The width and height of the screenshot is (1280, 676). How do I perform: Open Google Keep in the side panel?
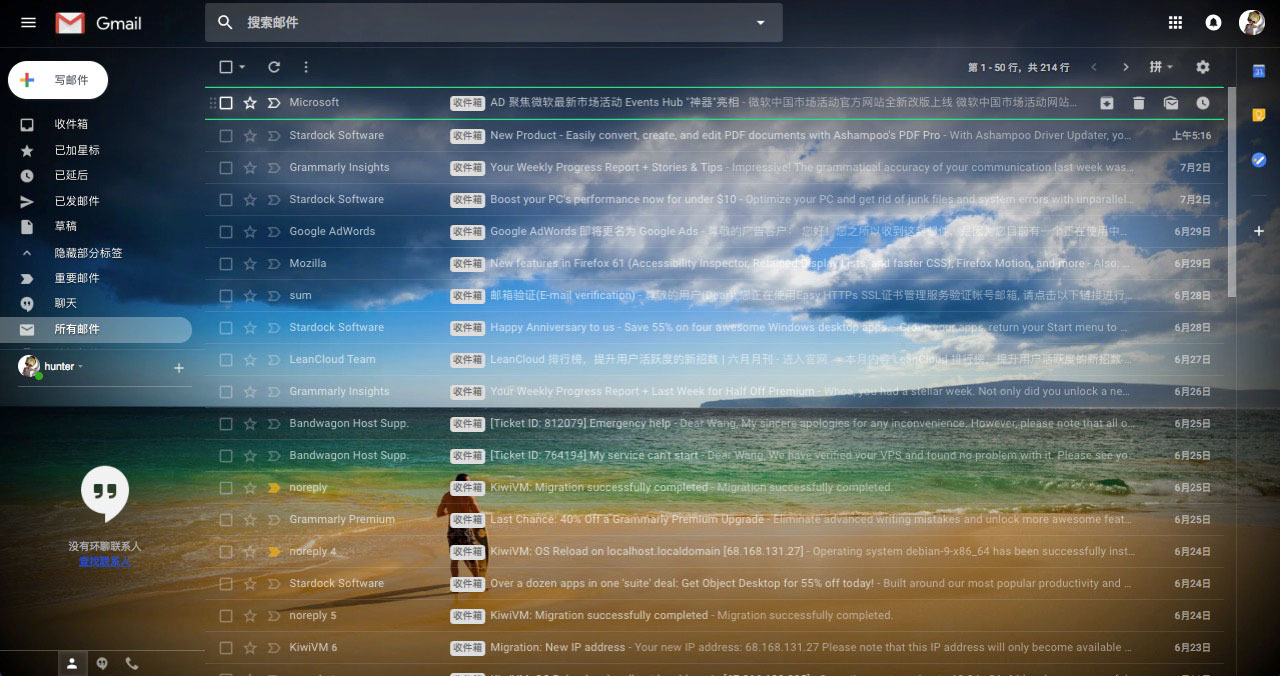pyautogui.click(x=1259, y=115)
